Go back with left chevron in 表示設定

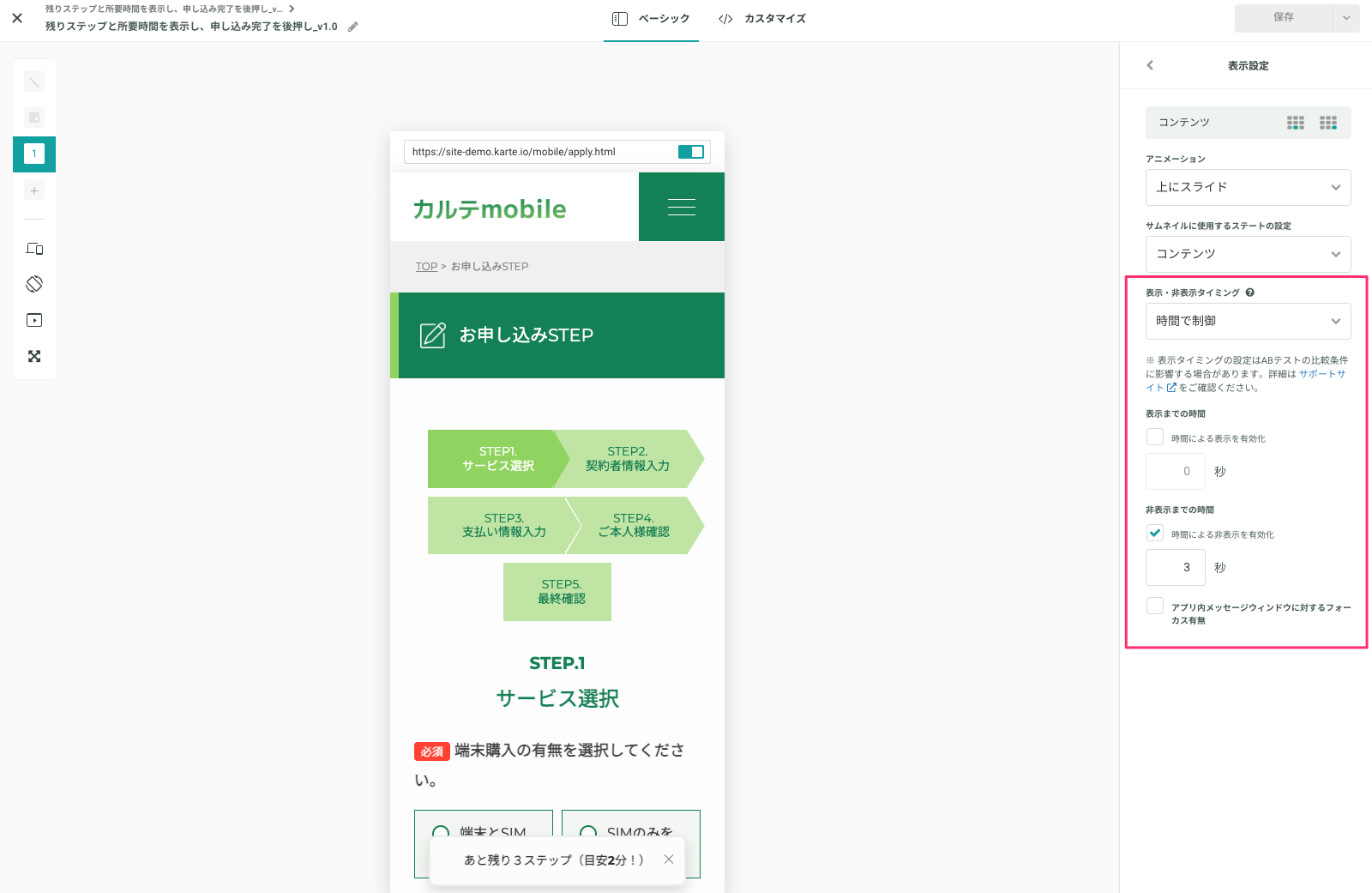(x=1150, y=65)
